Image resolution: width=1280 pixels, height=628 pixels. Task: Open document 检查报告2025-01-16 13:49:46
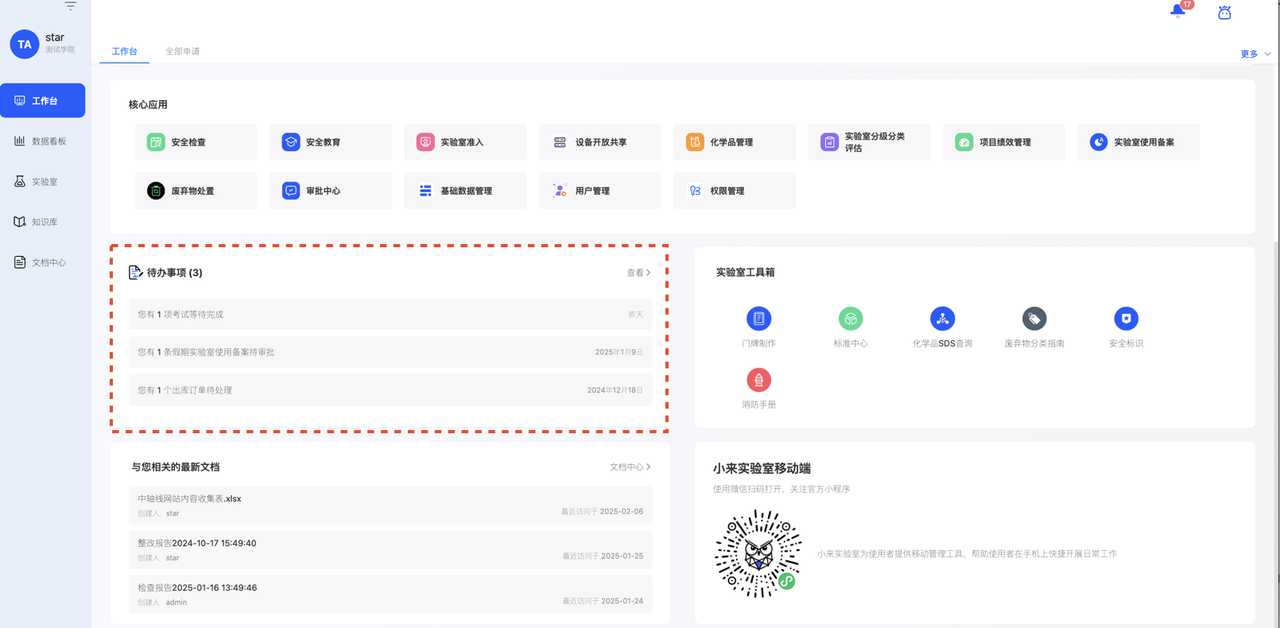point(390,594)
